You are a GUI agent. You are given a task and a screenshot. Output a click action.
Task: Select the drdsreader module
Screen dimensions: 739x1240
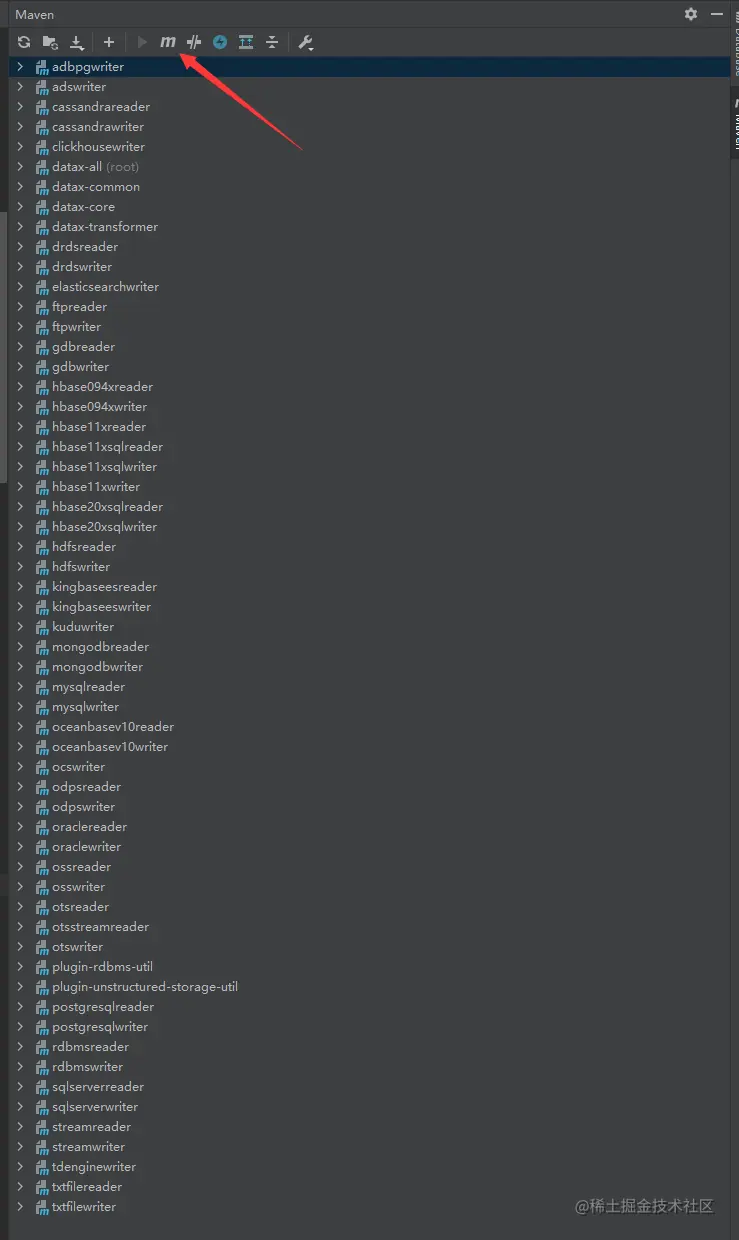point(85,247)
